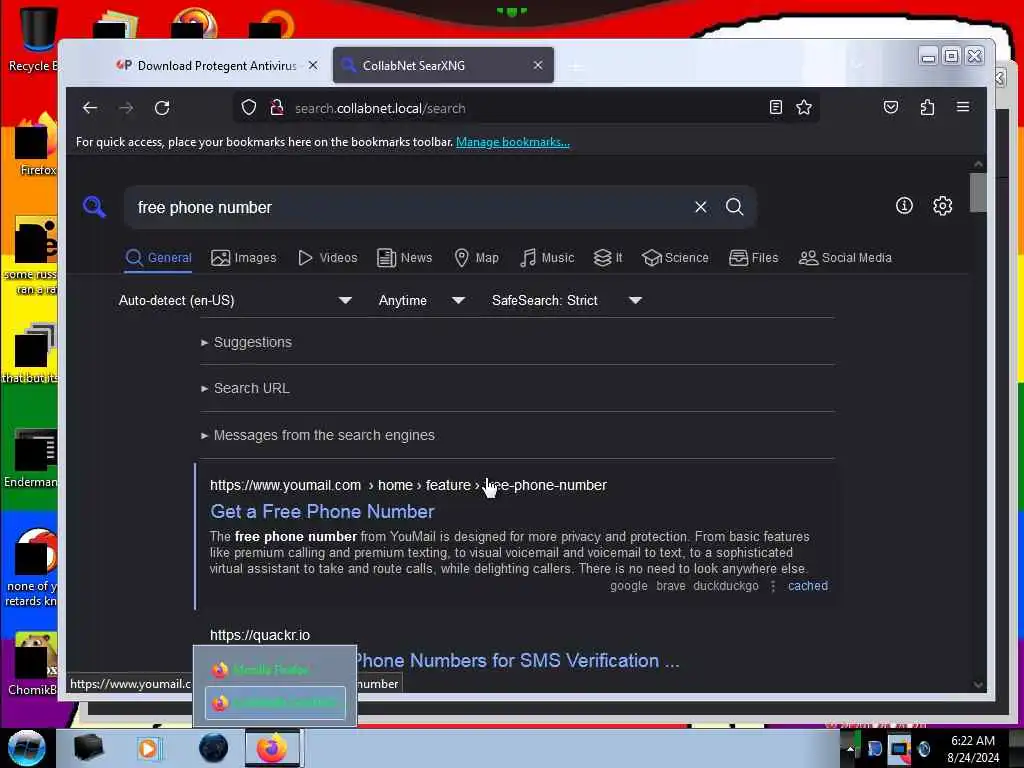Open the Windows Start orb

coord(26,748)
